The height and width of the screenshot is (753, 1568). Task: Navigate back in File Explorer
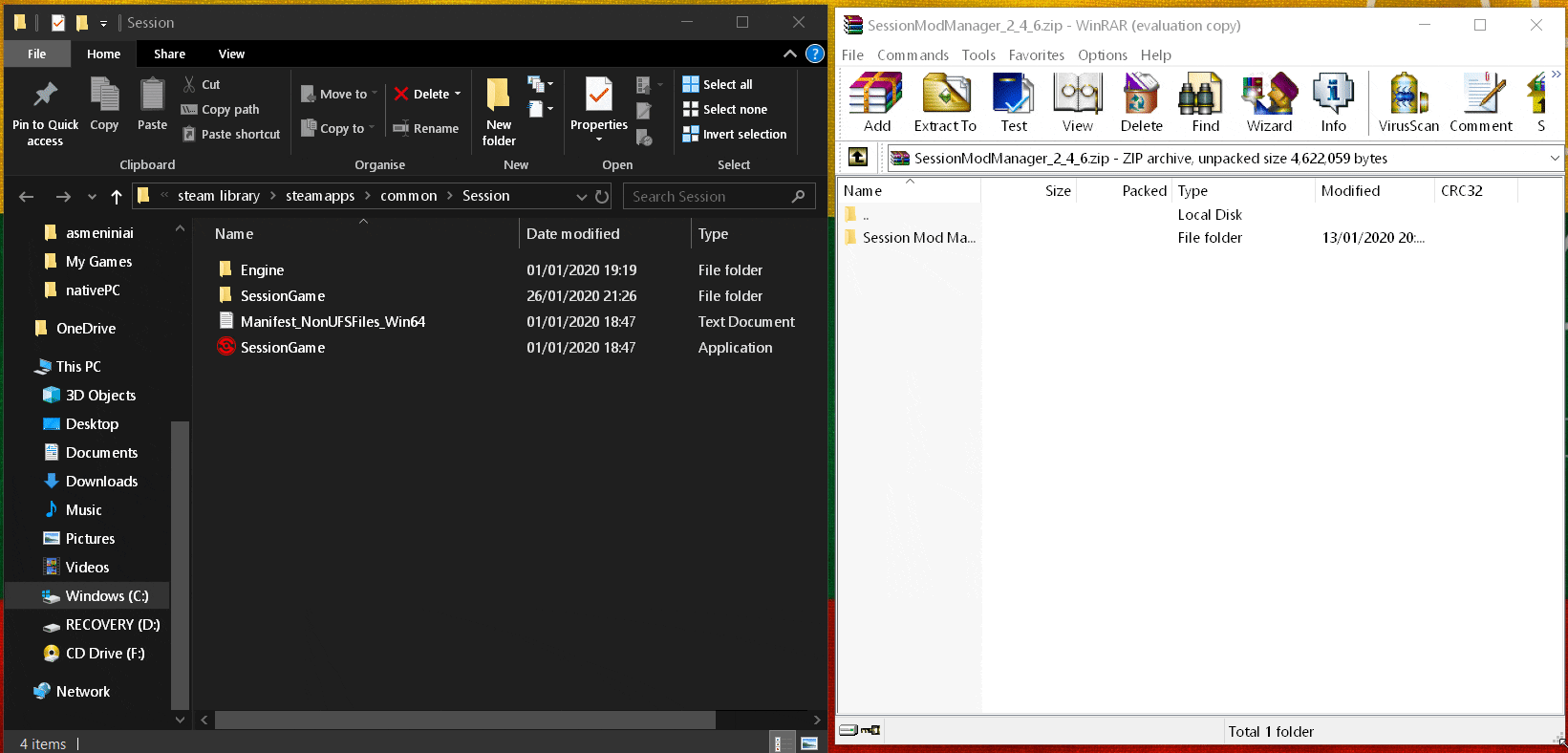point(27,196)
